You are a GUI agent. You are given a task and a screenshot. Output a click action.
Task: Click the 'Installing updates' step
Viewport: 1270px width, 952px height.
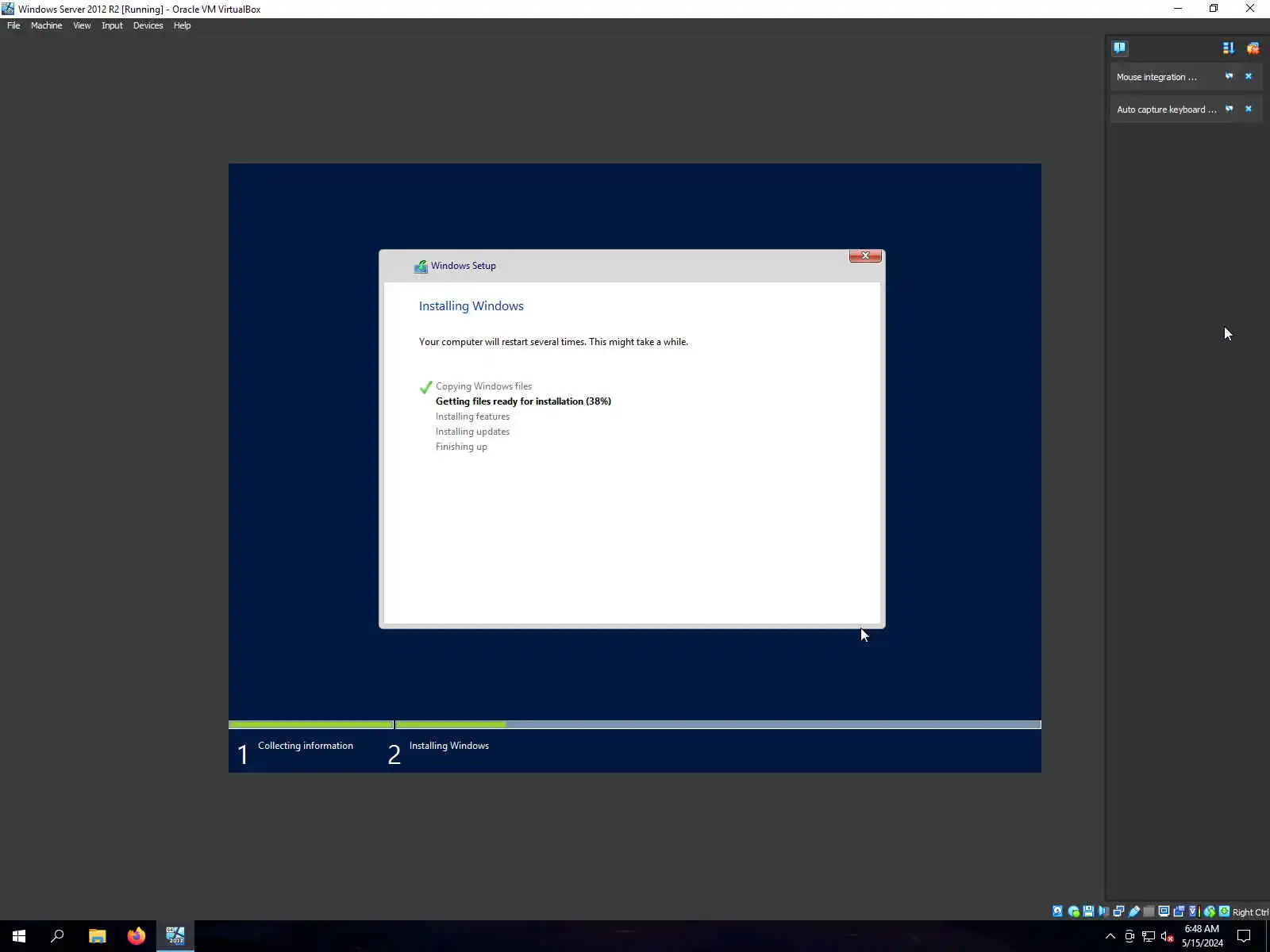(472, 432)
